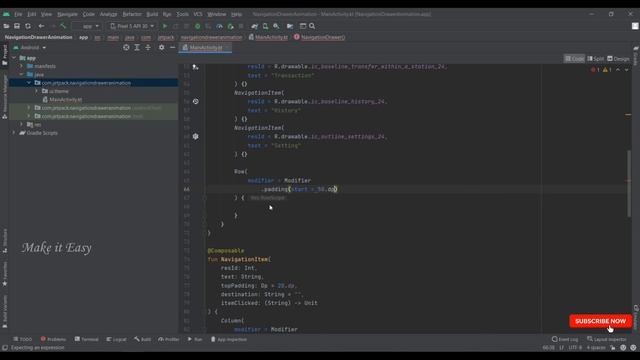Image resolution: width=640 pixels, height=360 pixels.
Task: Hide the project panel with minus icon
Action: (173, 48)
